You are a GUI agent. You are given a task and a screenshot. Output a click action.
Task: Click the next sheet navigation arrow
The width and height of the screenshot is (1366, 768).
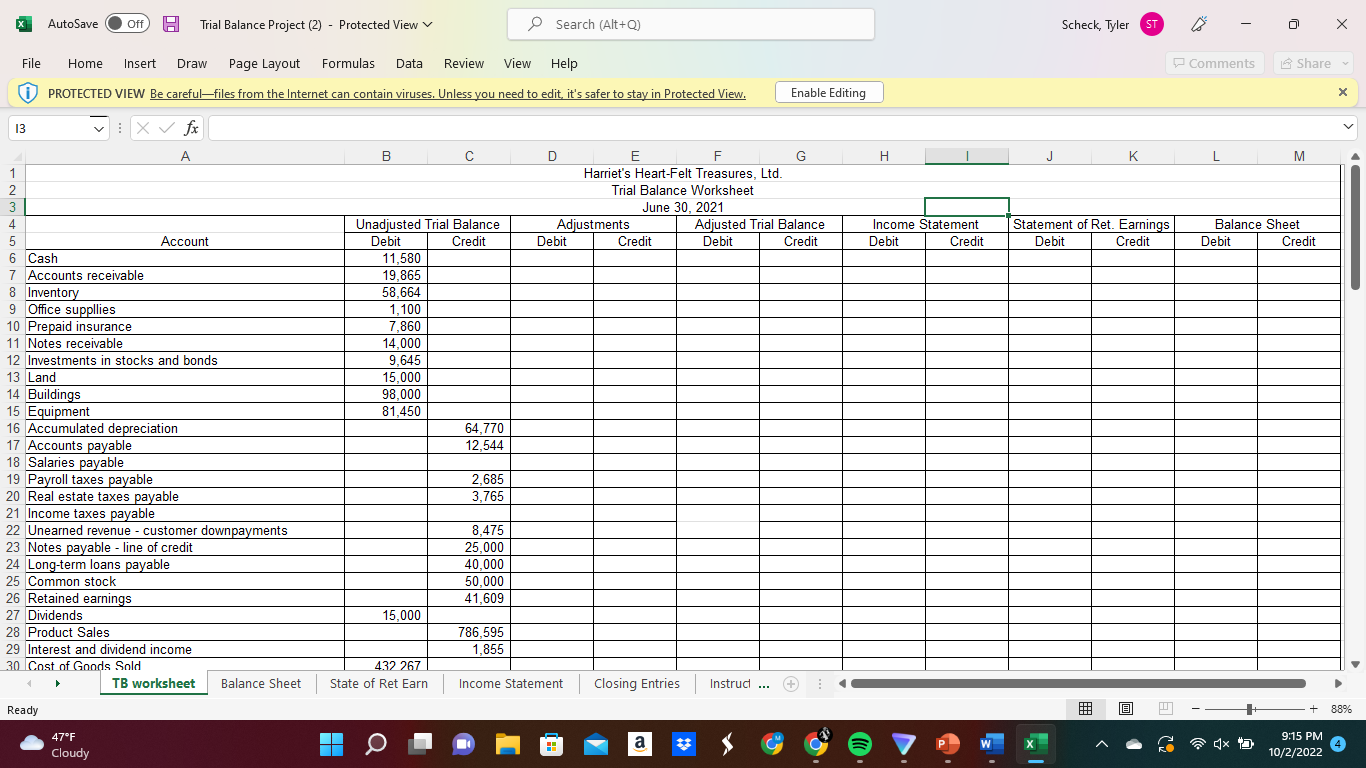point(58,684)
